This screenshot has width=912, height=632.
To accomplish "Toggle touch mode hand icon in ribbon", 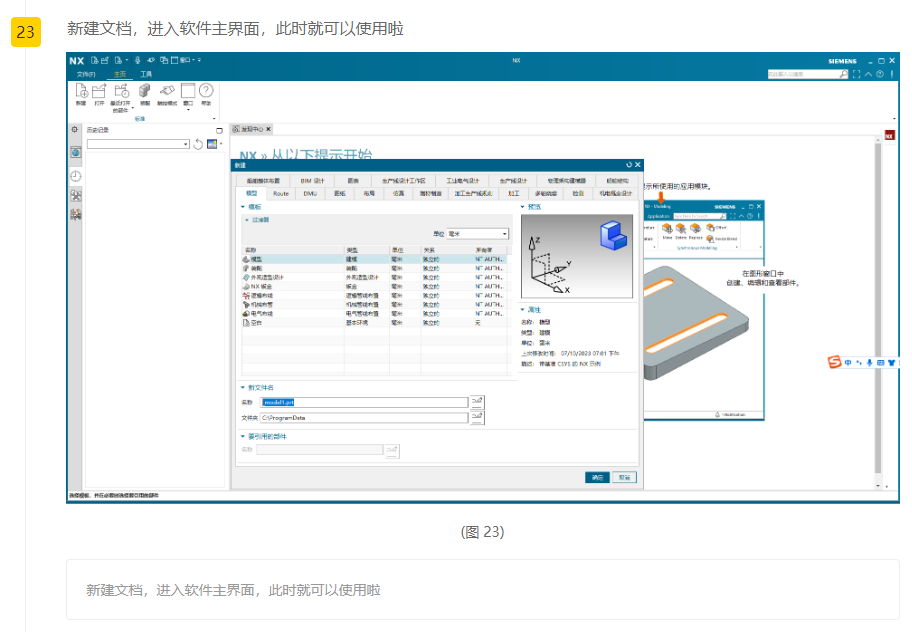I will tap(167, 91).
